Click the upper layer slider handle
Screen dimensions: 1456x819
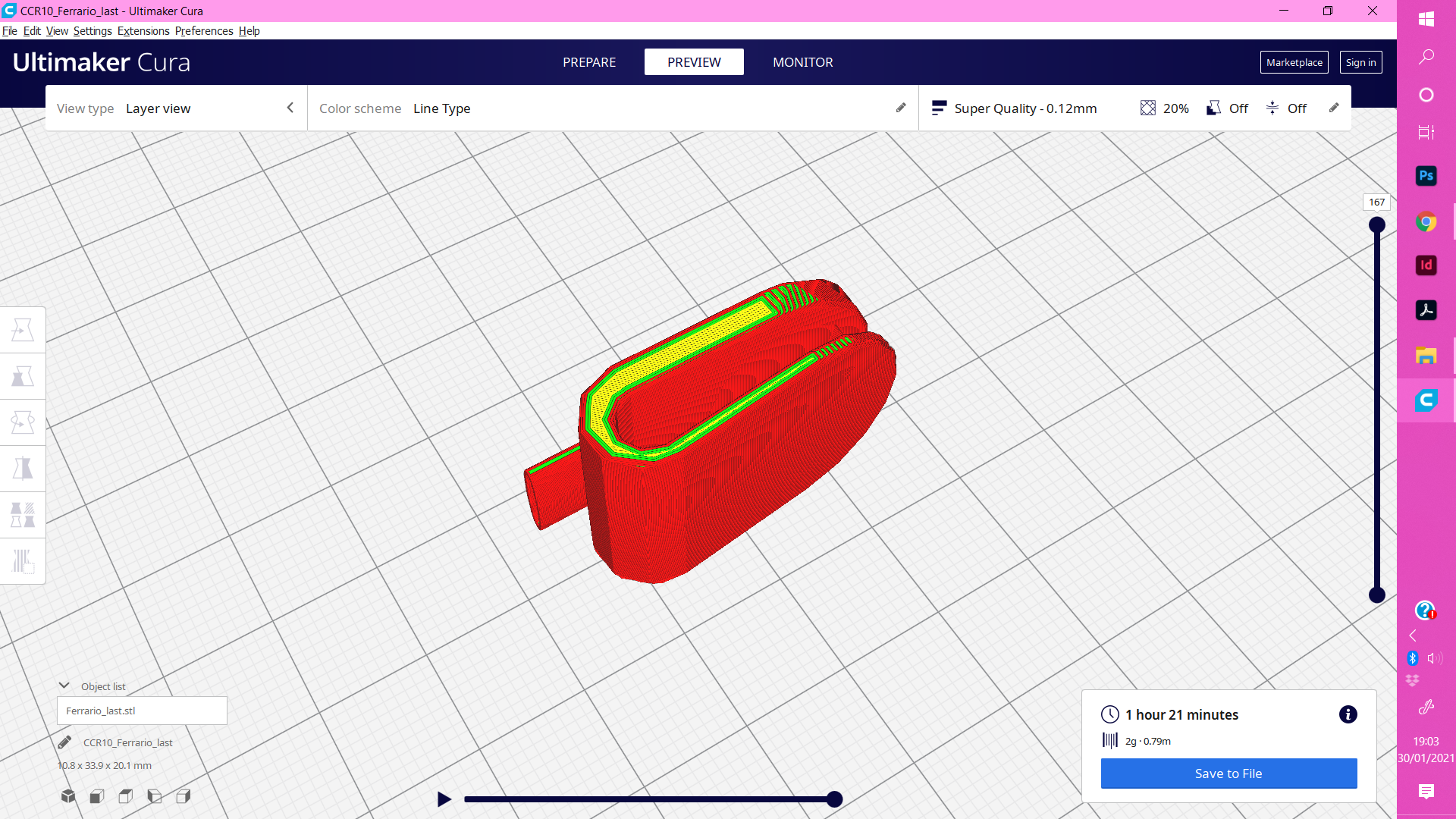pos(1377,224)
